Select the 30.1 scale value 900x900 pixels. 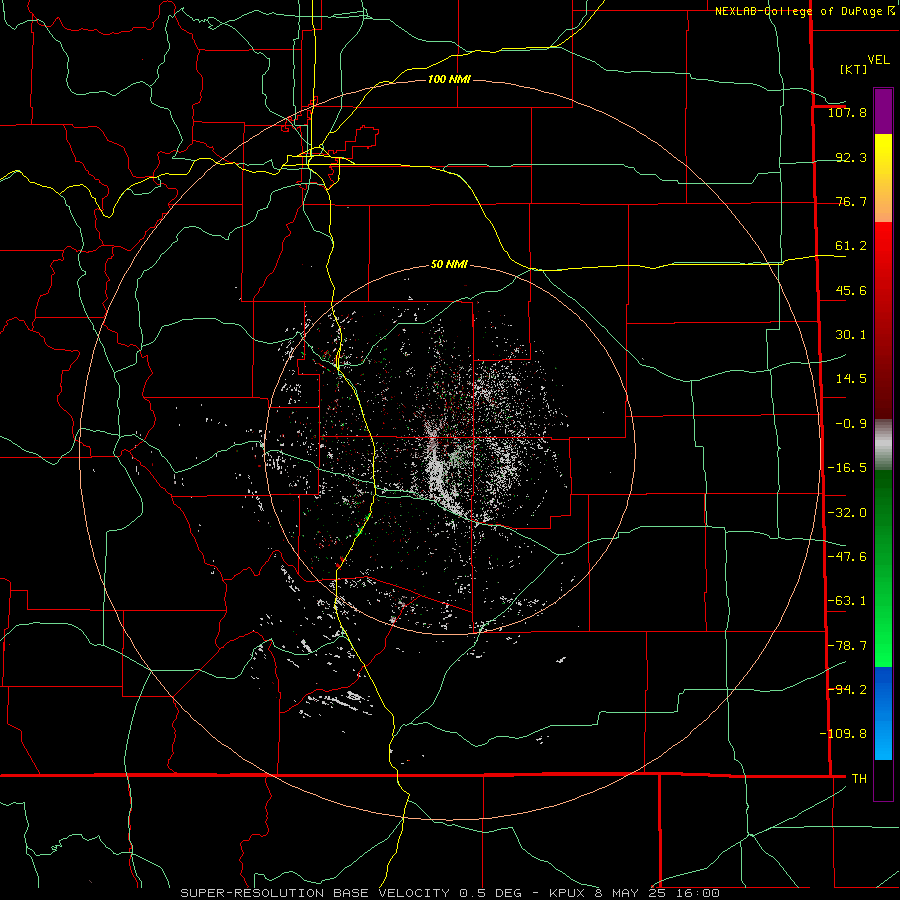pyautogui.click(x=851, y=335)
